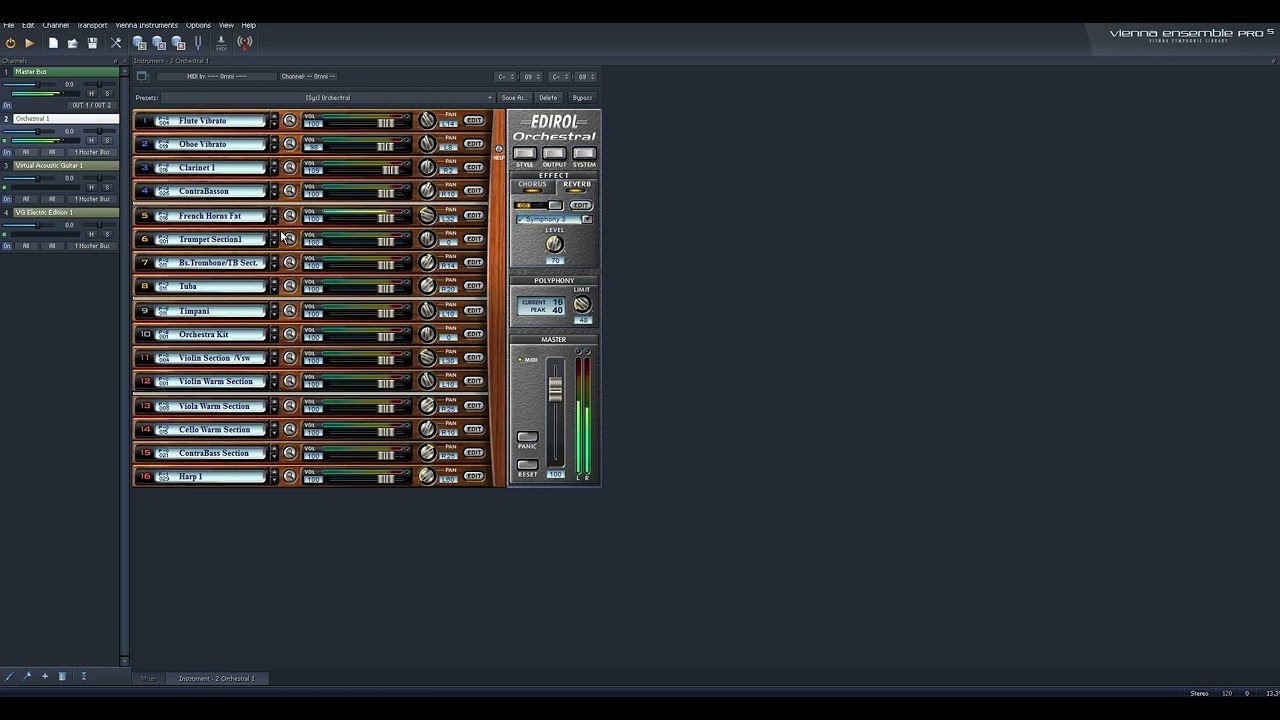Open patch browser magnifier for Harp 1
This screenshot has height=720, width=1280.
(x=290, y=476)
